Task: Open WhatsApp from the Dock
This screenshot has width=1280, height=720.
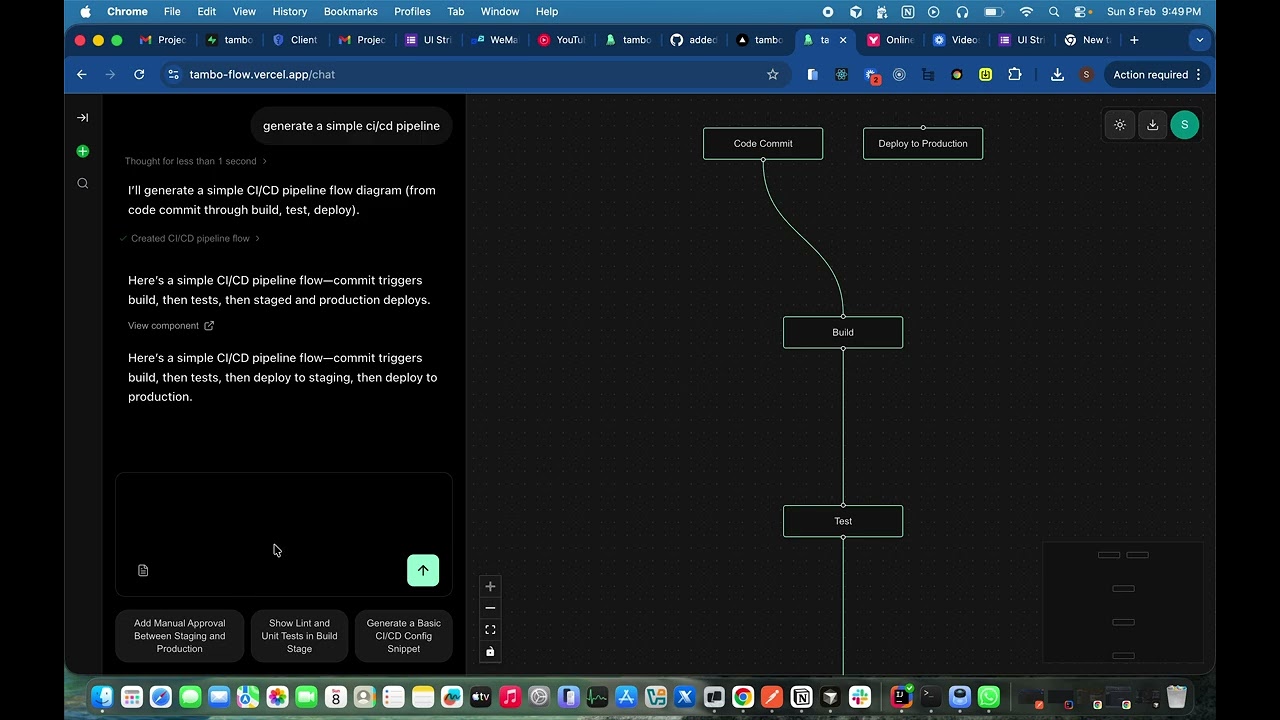Action: coord(988,697)
